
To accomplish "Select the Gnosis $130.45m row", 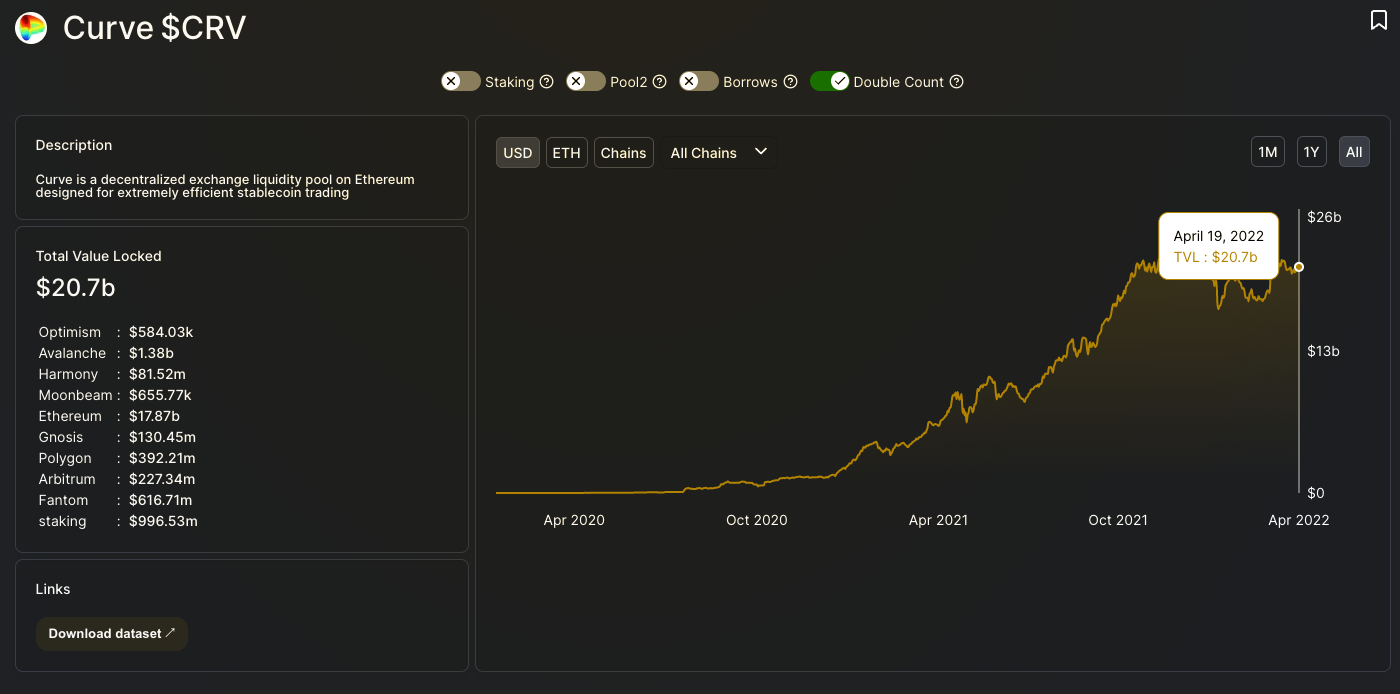I will point(117,437).
